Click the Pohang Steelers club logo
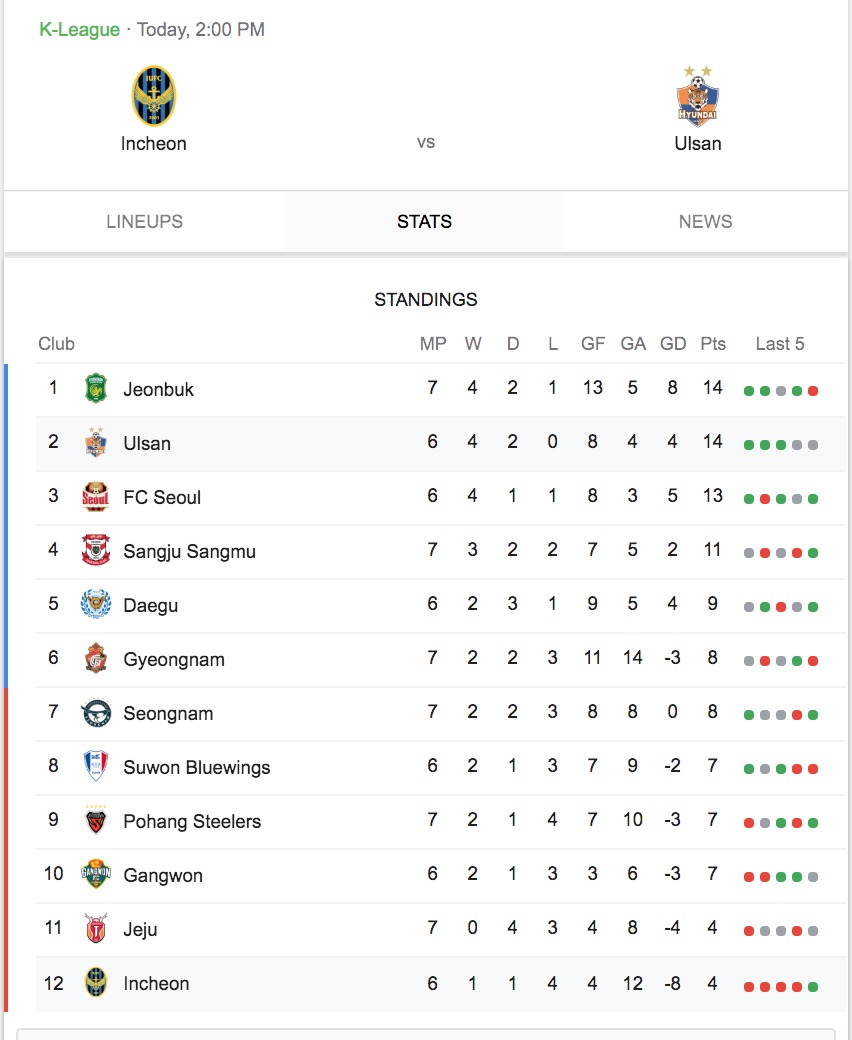The height and width of the screenshot is (1040, 852). [95, 820]
